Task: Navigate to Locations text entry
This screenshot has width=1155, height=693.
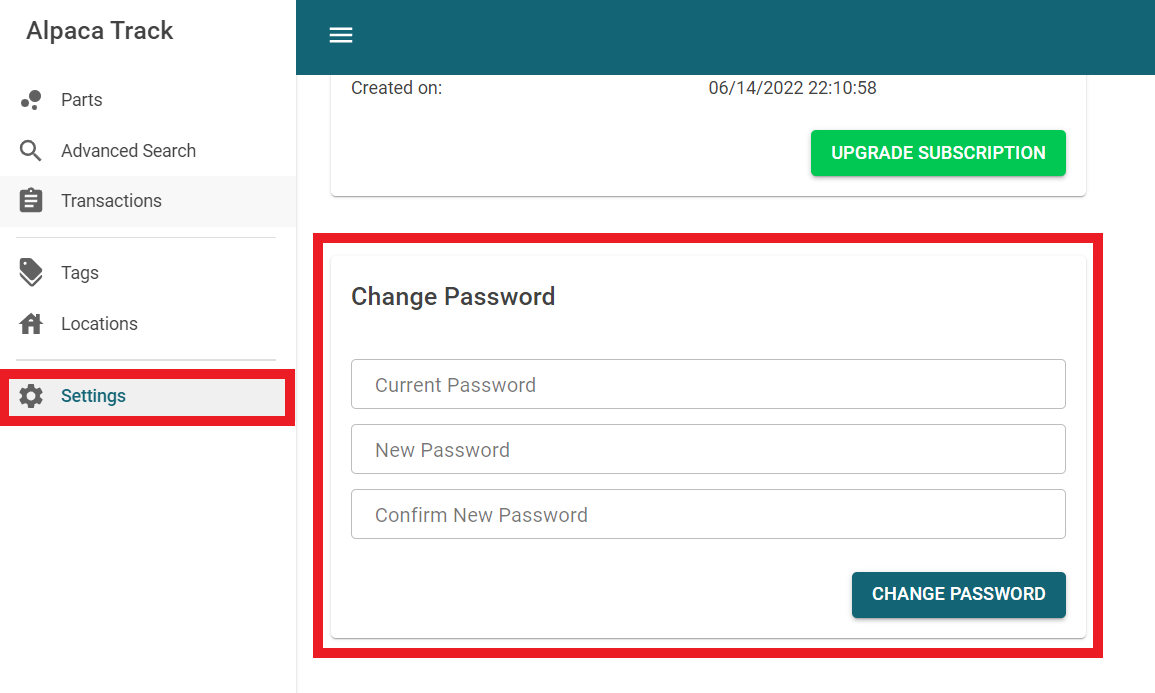Action: click(x=99, y=324)
